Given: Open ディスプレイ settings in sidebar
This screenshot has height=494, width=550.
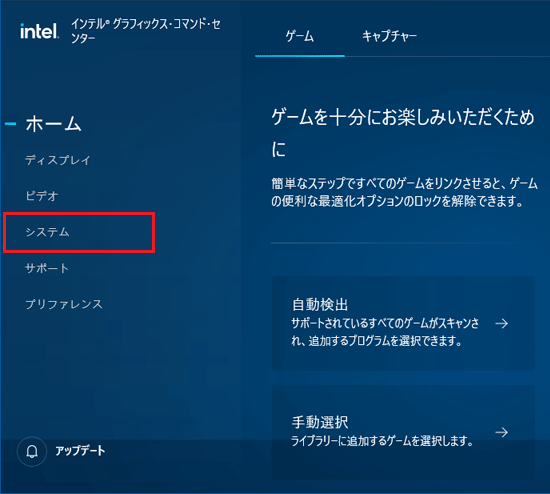Looking at the screenshot, I should click(58, 160).
